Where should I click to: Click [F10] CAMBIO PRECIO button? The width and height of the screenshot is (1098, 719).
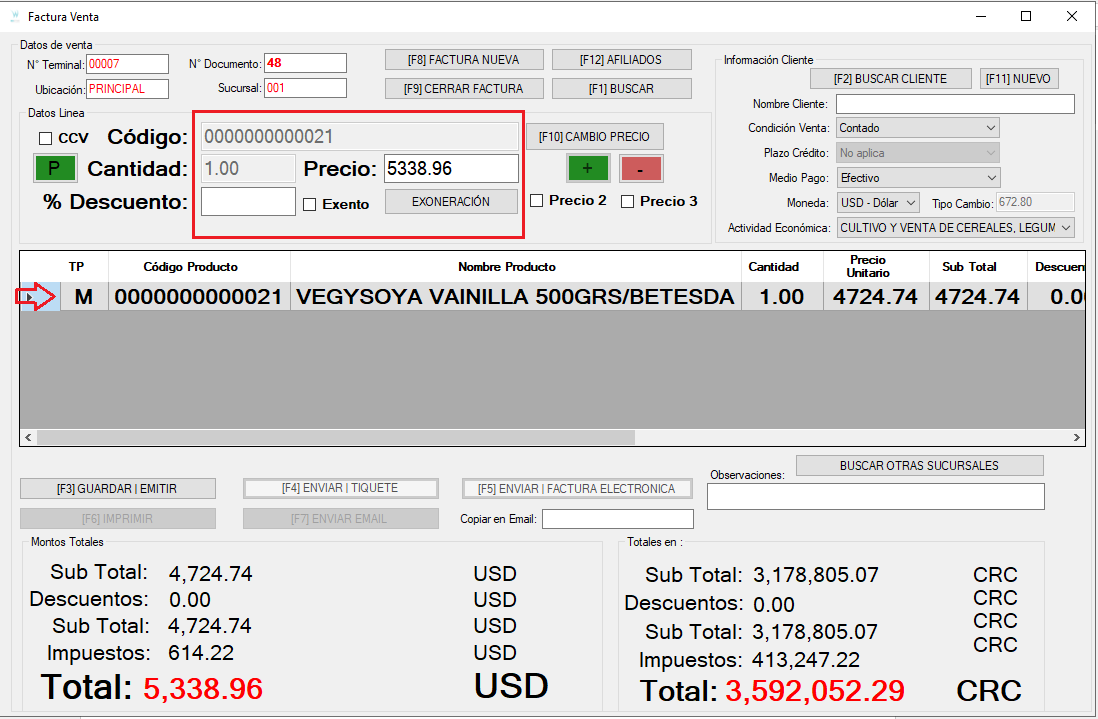595,137
